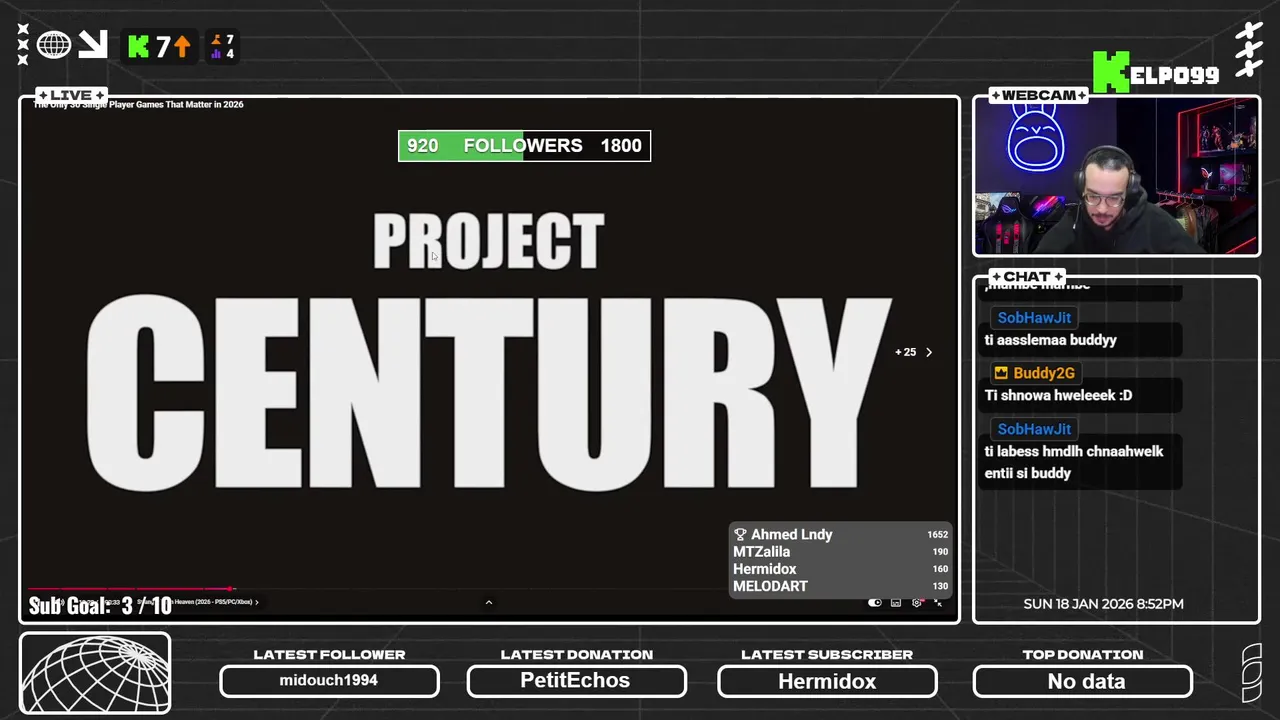Click the top donation 'No data' box
The width and height of the screenshot is (1280, 720).
point(1083,681)
